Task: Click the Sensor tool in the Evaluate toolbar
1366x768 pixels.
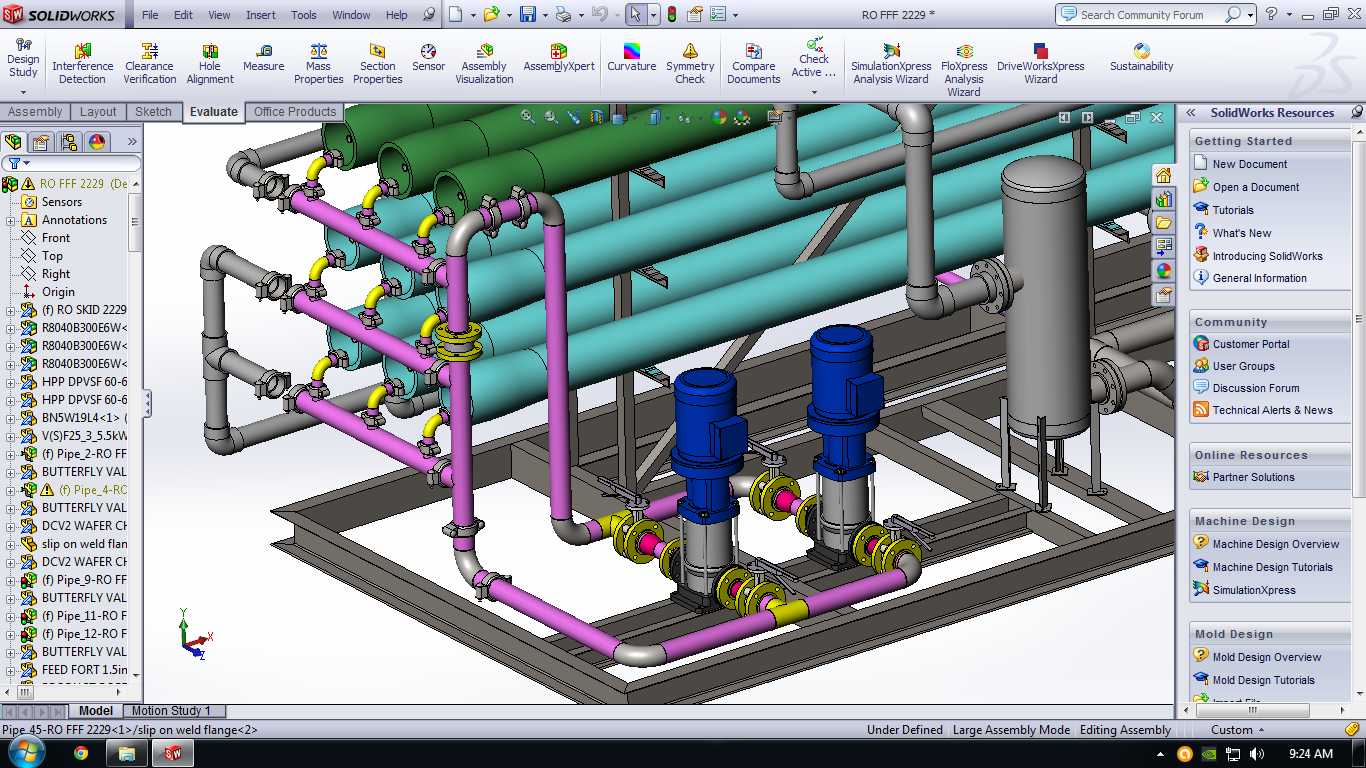Action: click(x=428, y=58)
